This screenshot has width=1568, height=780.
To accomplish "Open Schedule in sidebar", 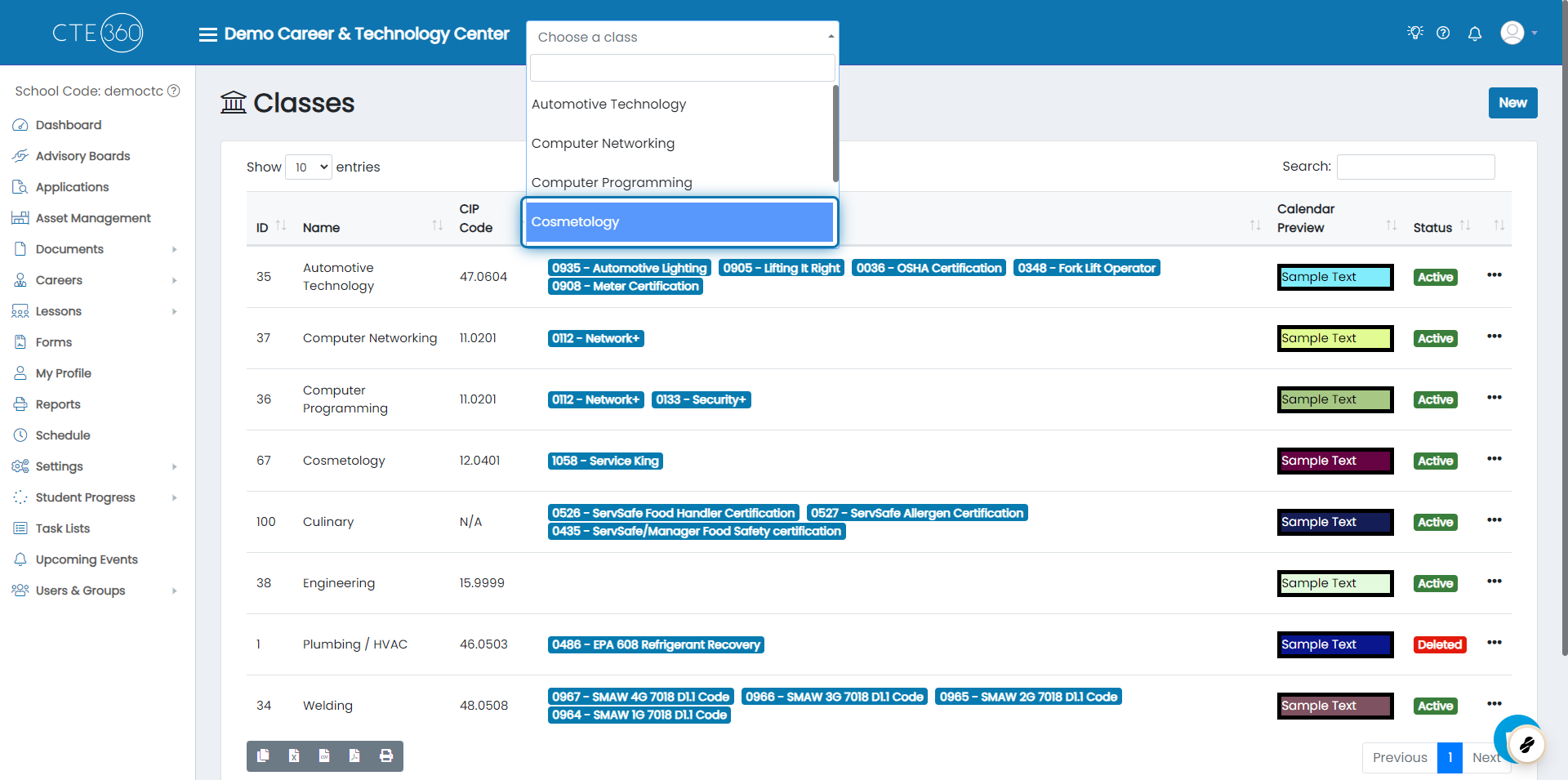I will pyautogui.click(x=63, y=435).
